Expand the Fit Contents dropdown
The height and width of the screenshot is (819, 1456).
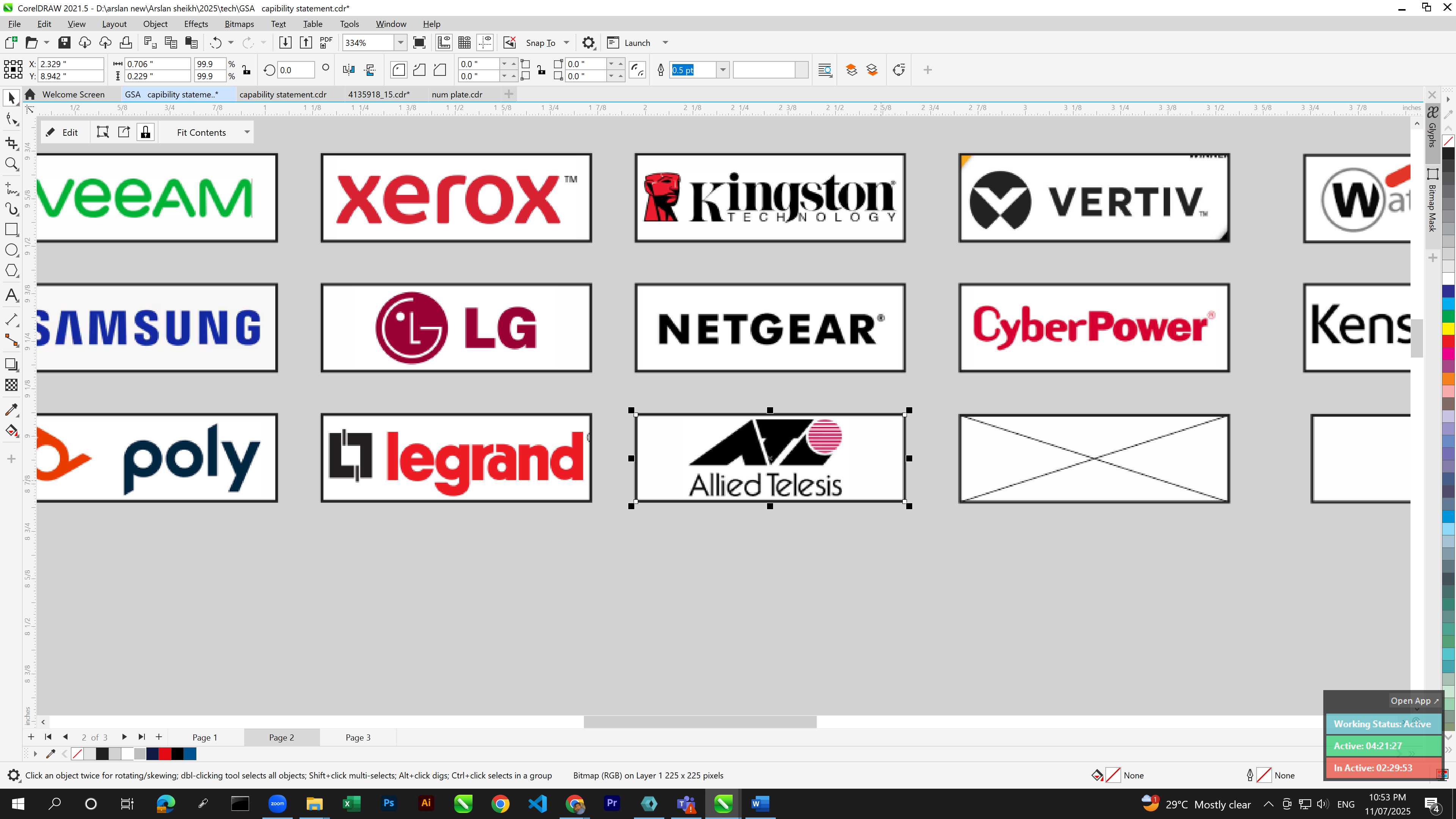click(247, 132)
